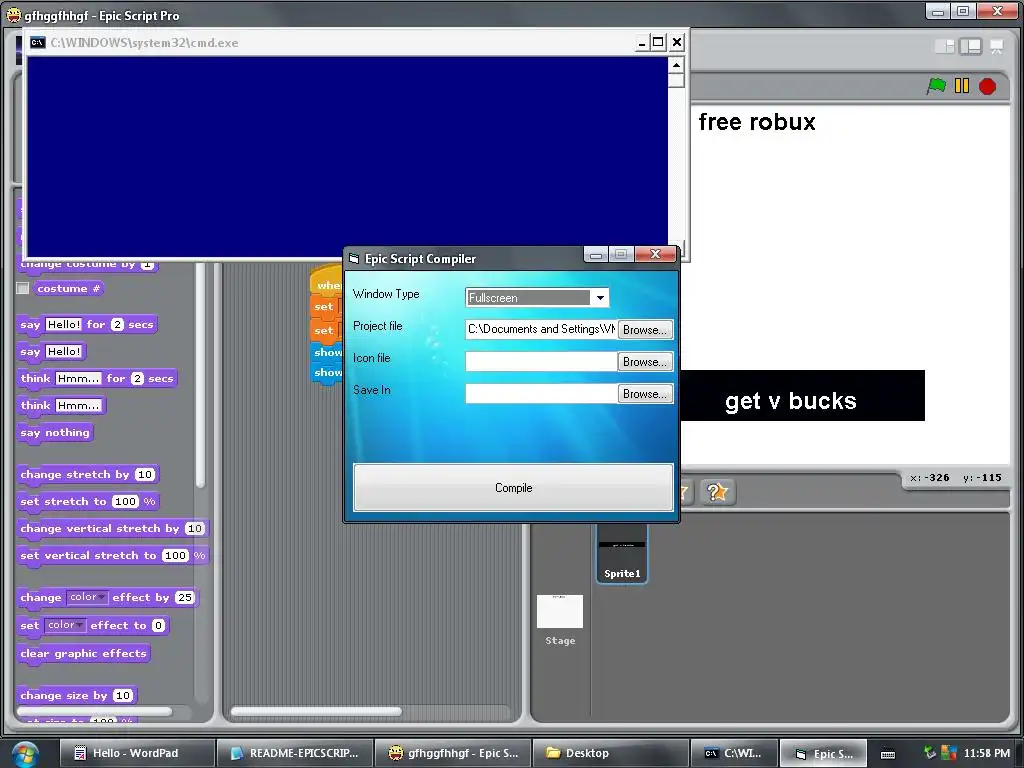Browse for the Icon file
Screen dimensions: 1024x768
tap(645, 362)
